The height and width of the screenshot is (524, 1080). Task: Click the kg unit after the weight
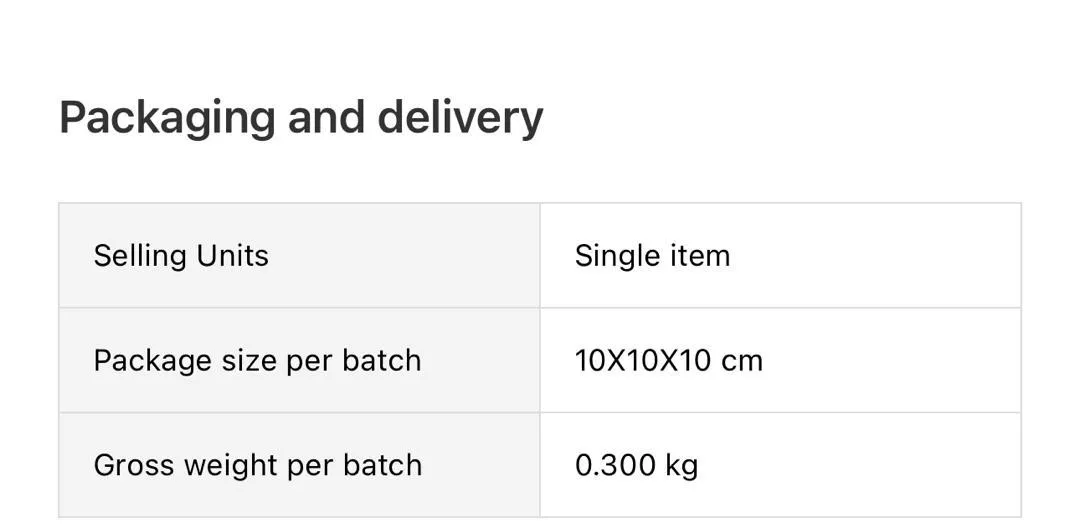(x=681, y=467)
